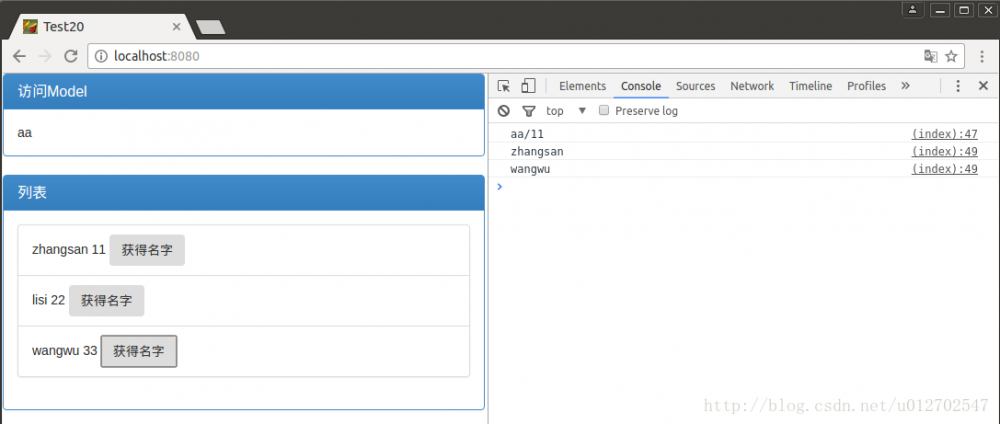View site information icon in address bar
1000x424 pixels.
[101, 56]
